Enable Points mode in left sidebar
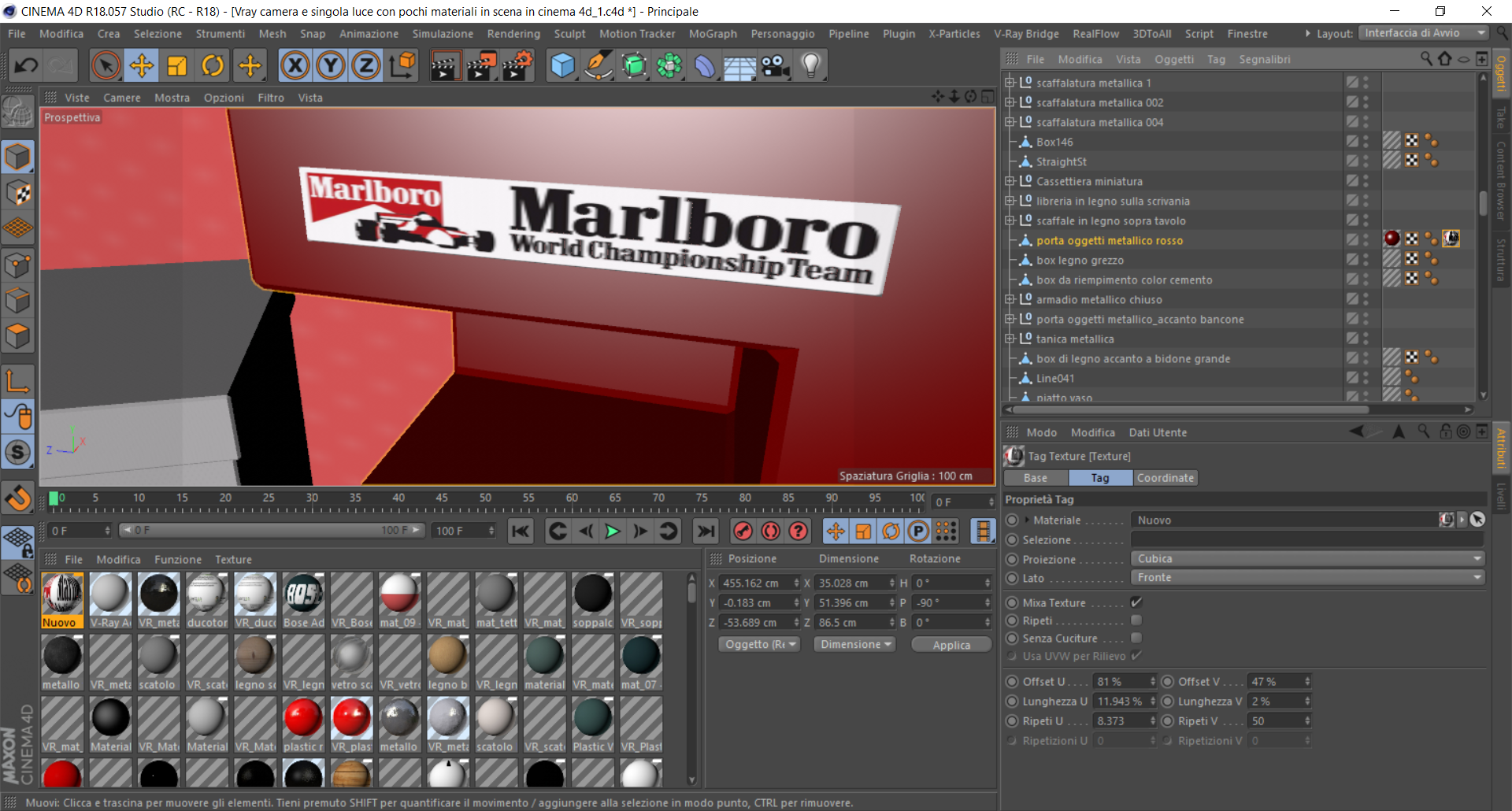 pos(17,265)
